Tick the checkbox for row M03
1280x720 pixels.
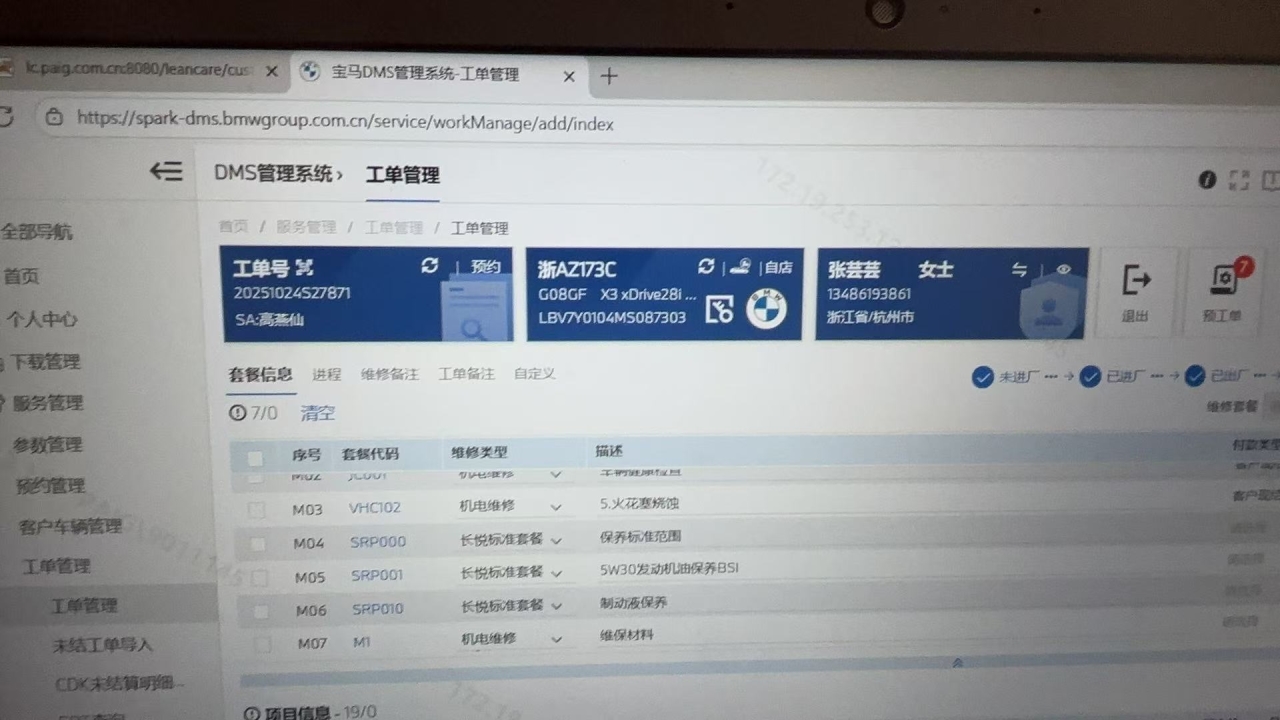tap(257, 510)
